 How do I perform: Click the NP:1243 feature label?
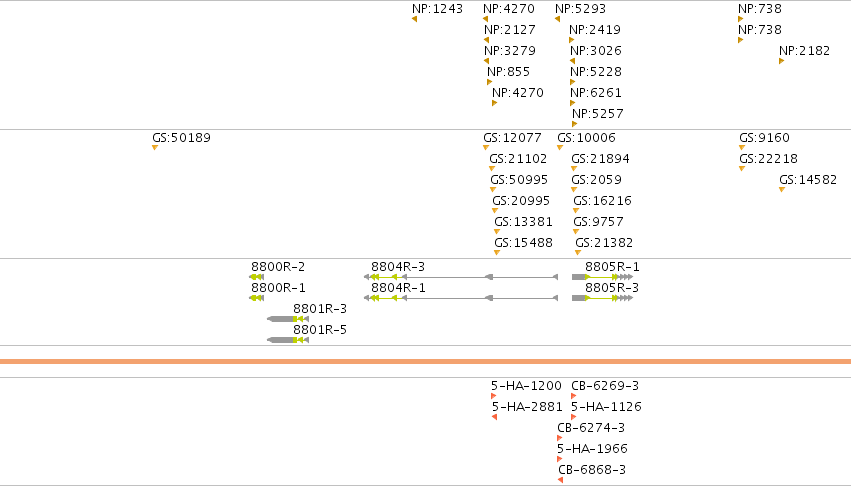437,9
